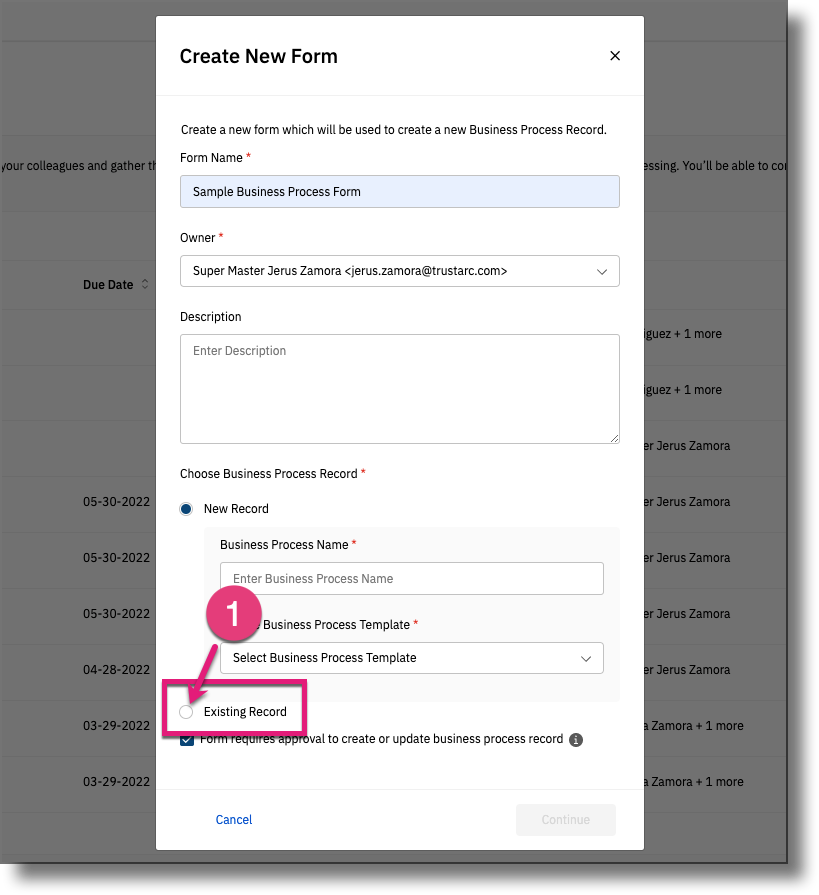Click the Enter Description text area
This screenshot has height=895, width=819.
point(400,388)
